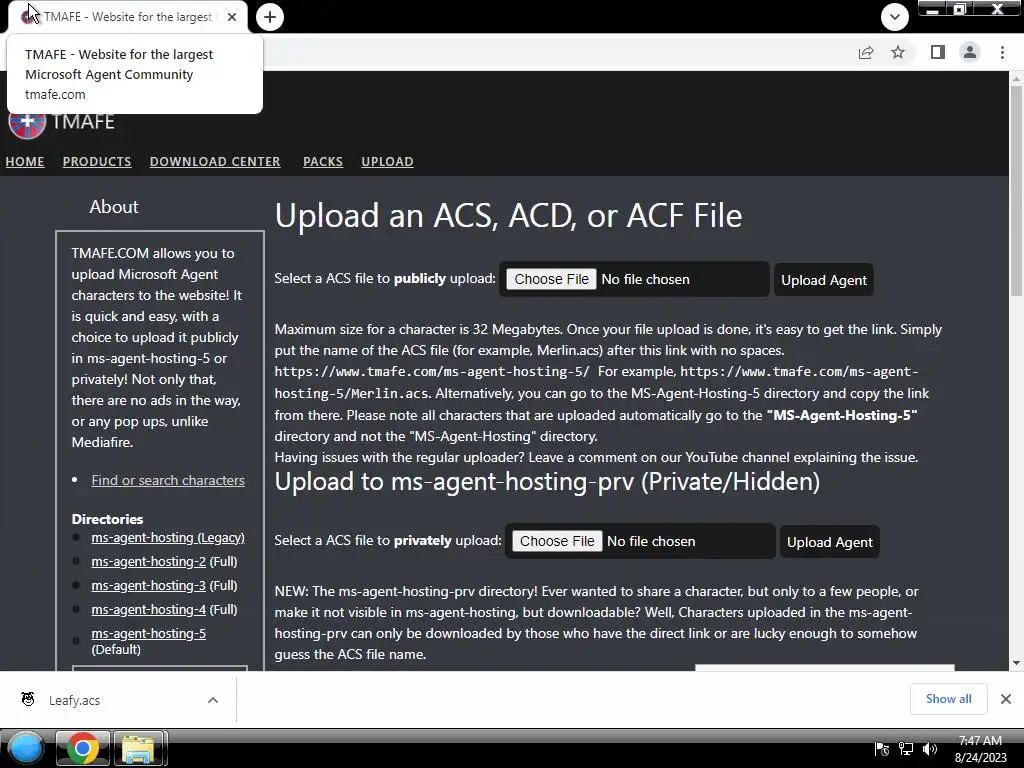1024x768 pixels.
Task: Choose a file for public upload
Action: (551, 280)
